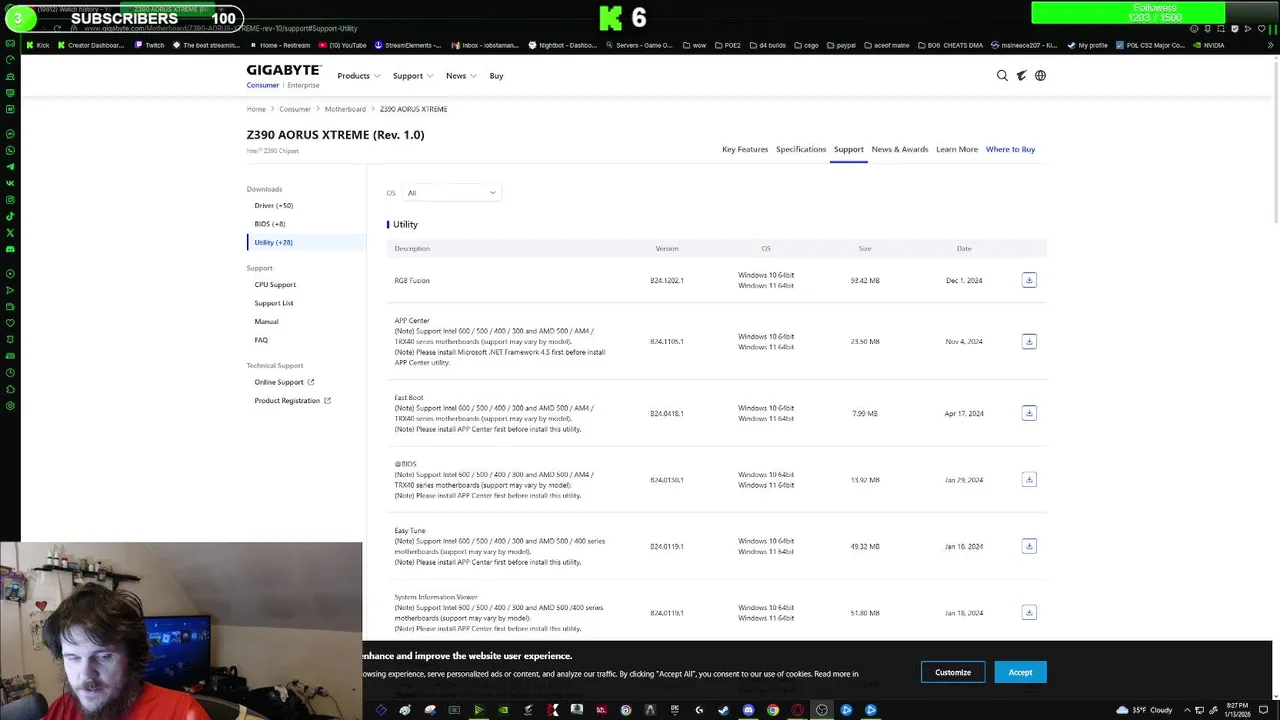The height and width of the screenshot is (720, 1280).
Task: Customize cookie settings
Action: pos(953,672)
